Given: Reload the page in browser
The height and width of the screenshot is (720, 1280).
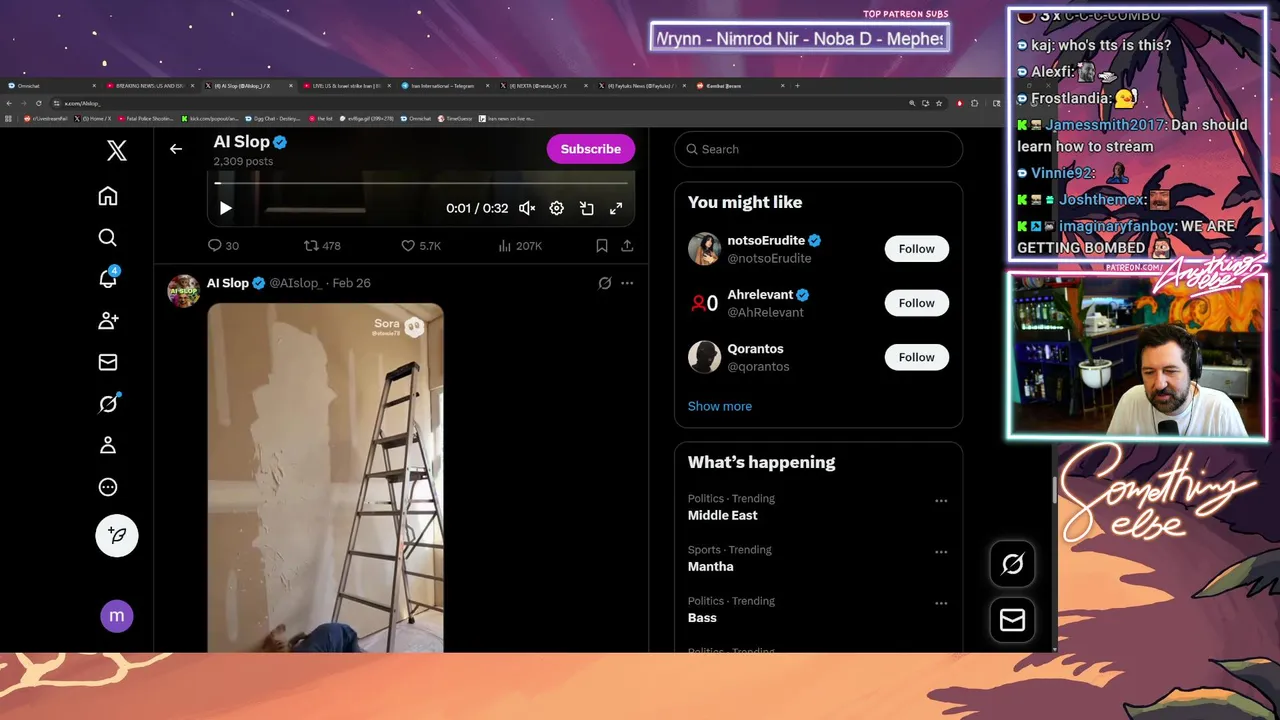Looking at the screenshot, I should (38, 103).
